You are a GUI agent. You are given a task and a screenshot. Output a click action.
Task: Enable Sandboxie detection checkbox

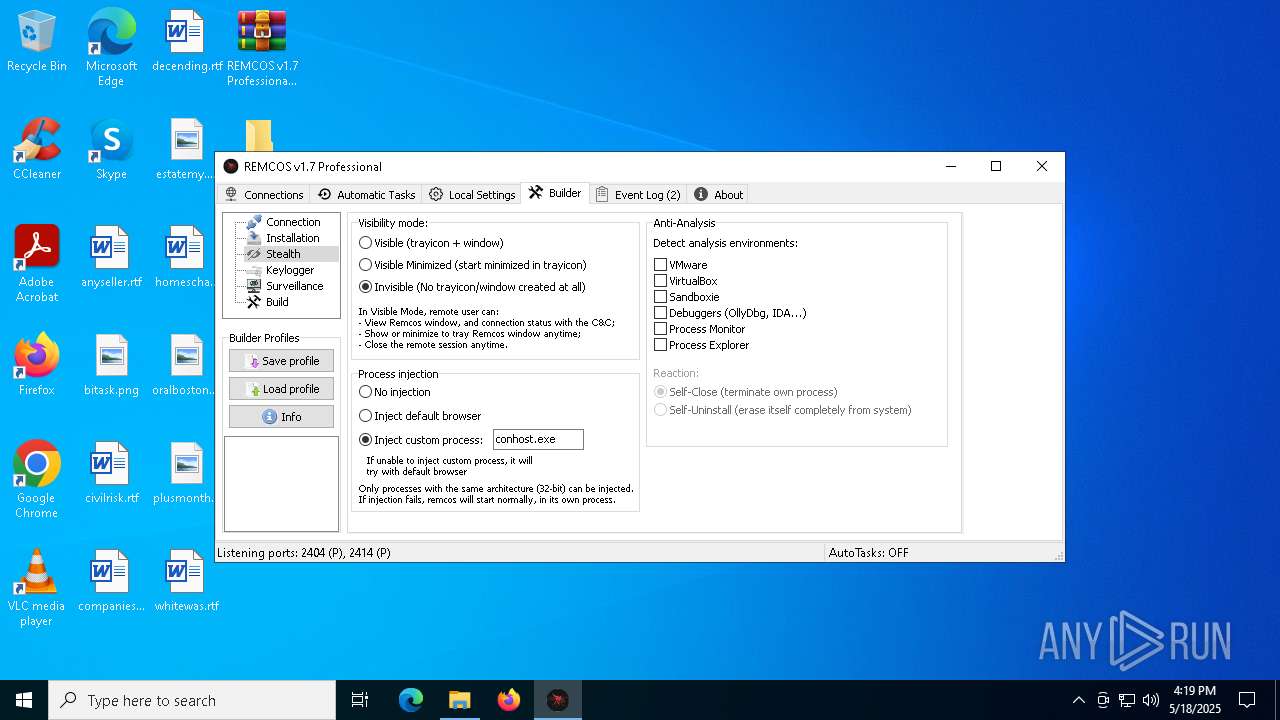coord(660,297)
